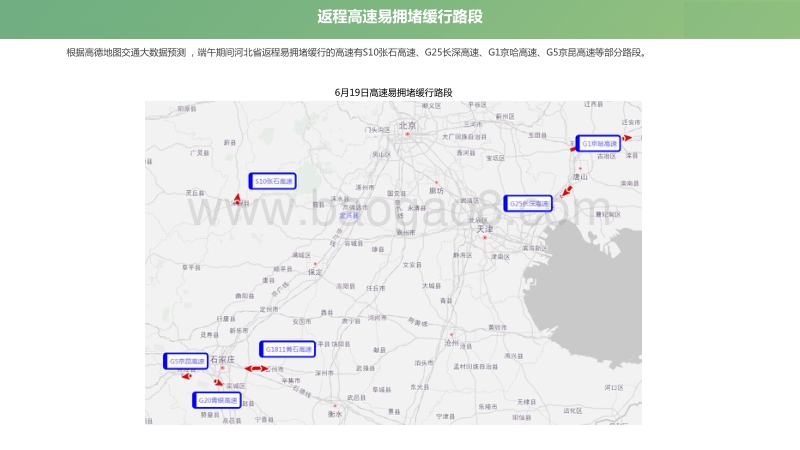Image resolution: width=800 pixels, height=450 pixels.
Task: Click the 武强县 map label
Action: [365, 368]
